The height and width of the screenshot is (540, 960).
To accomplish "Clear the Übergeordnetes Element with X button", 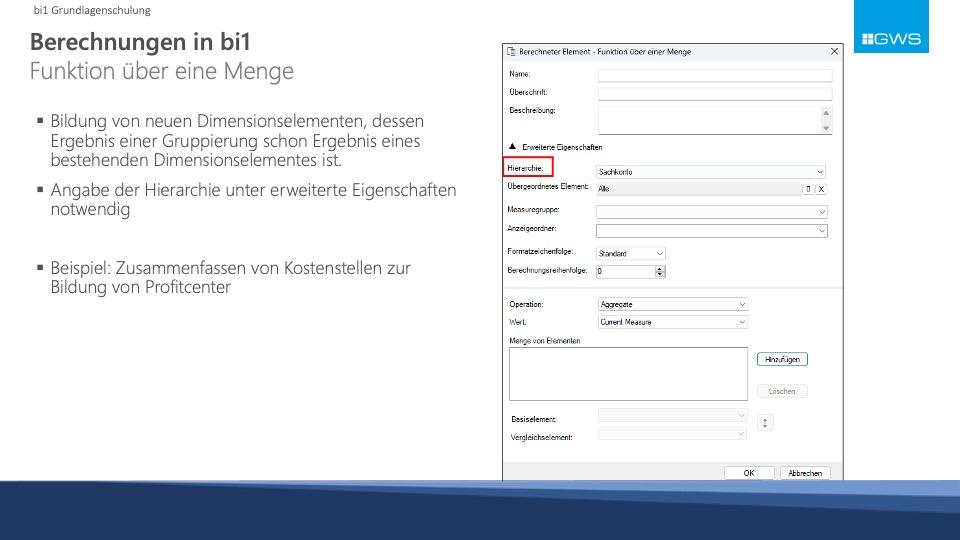I will [x=821, y=189].
